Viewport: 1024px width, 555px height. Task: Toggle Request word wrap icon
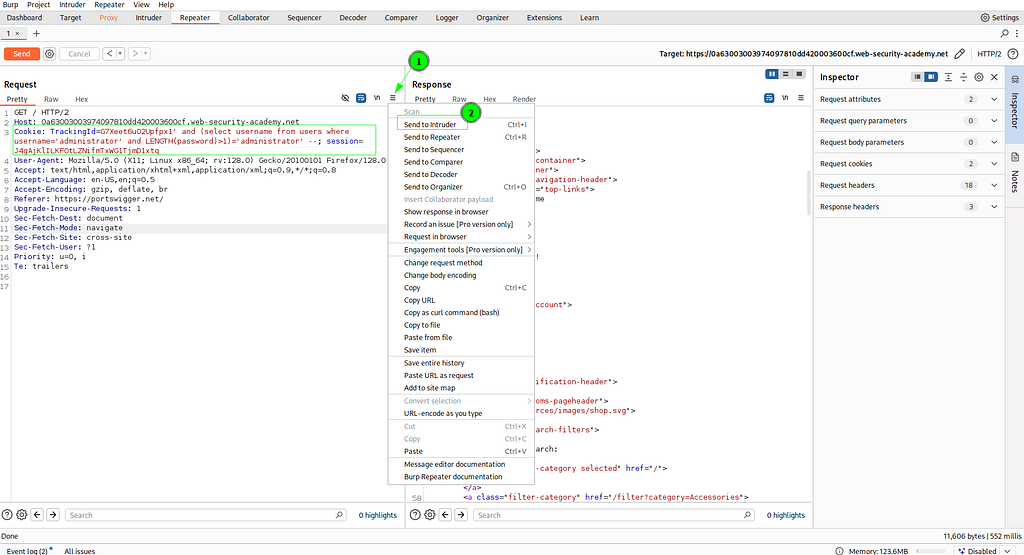click(361, 98)
